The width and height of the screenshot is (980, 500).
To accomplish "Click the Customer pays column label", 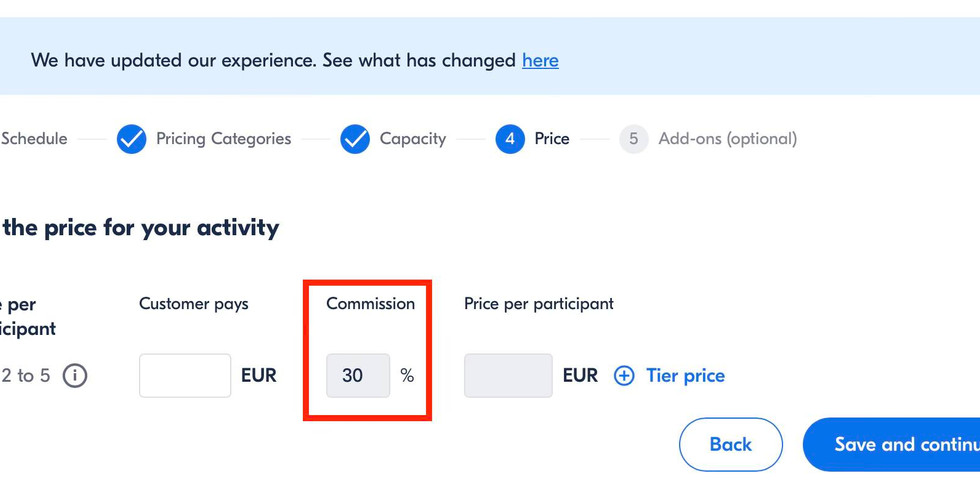I will pyautogui.click(x=193, y=304).
